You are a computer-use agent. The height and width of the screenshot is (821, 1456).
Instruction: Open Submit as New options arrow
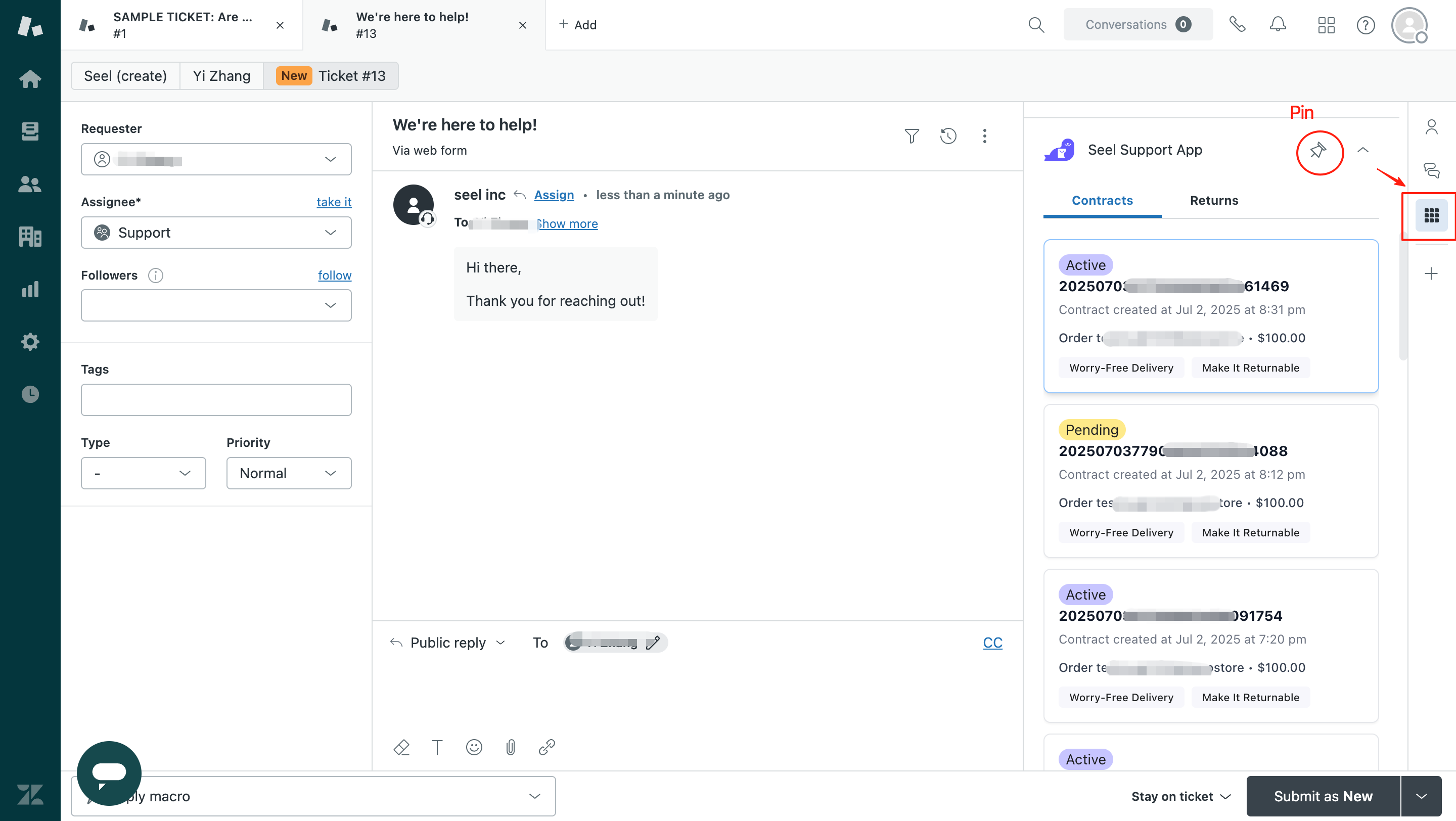pos(1421,796)
